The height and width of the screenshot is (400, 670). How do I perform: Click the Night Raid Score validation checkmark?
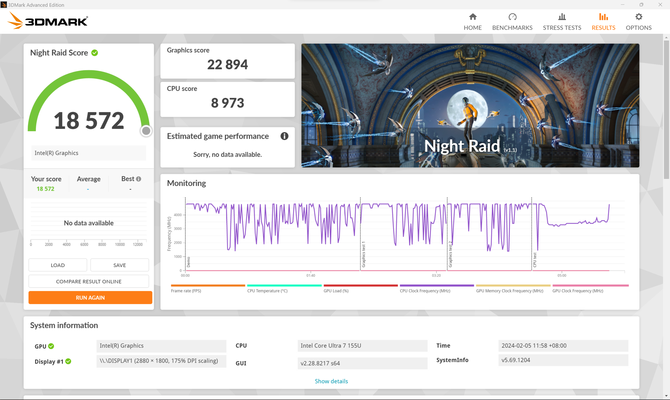(95, 53)
